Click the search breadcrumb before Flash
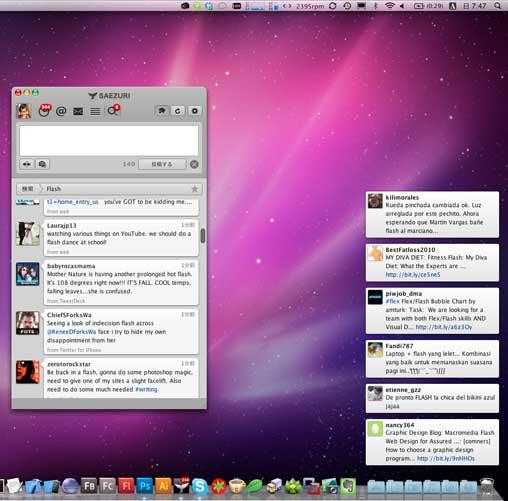Image resolution: width=508 pixels, height=501 pixels. [x=28, y=189]
